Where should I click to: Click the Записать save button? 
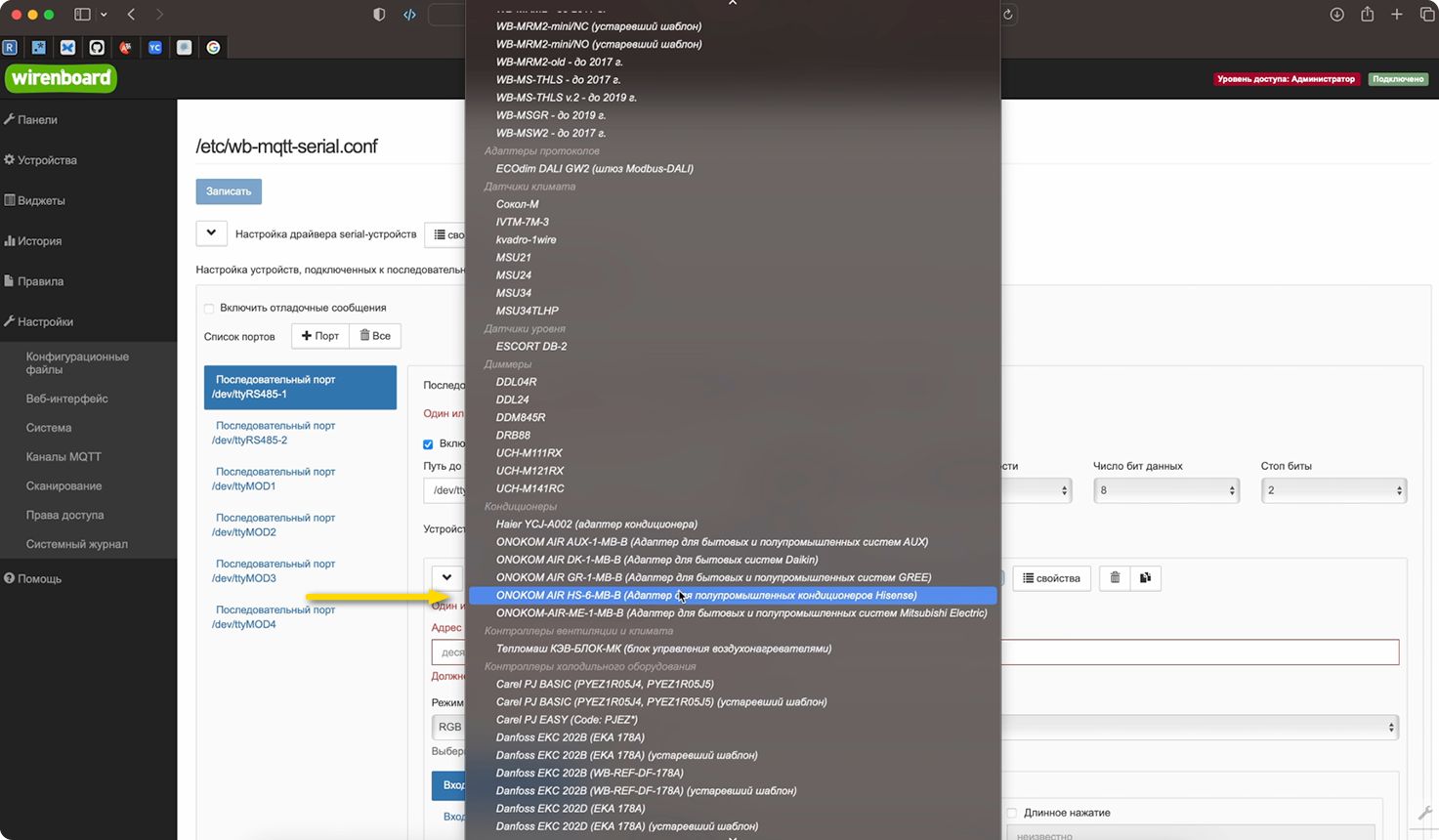point(229,191)
